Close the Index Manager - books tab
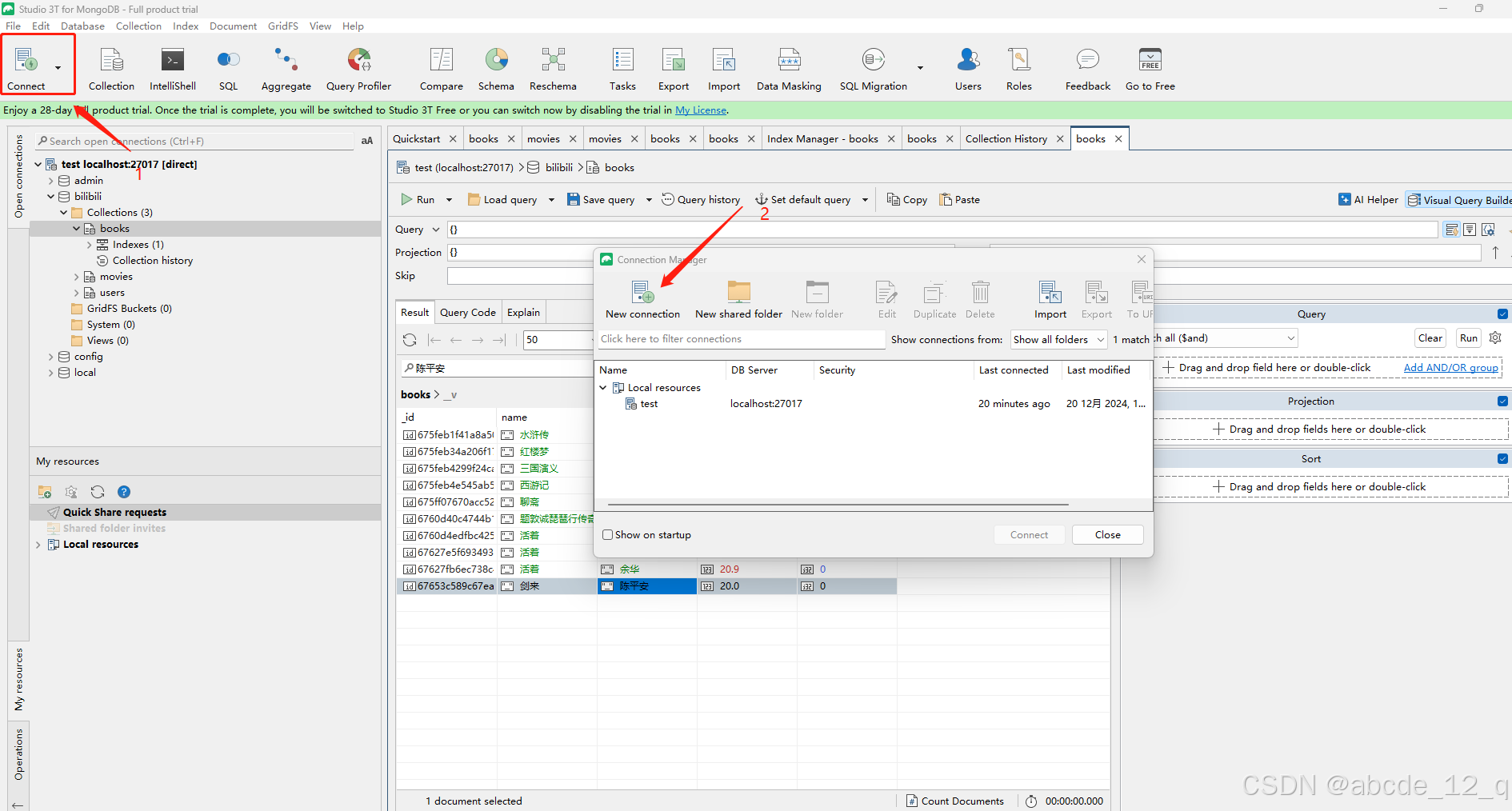This screenshot has width=1512, height=811. pos(890,139)
